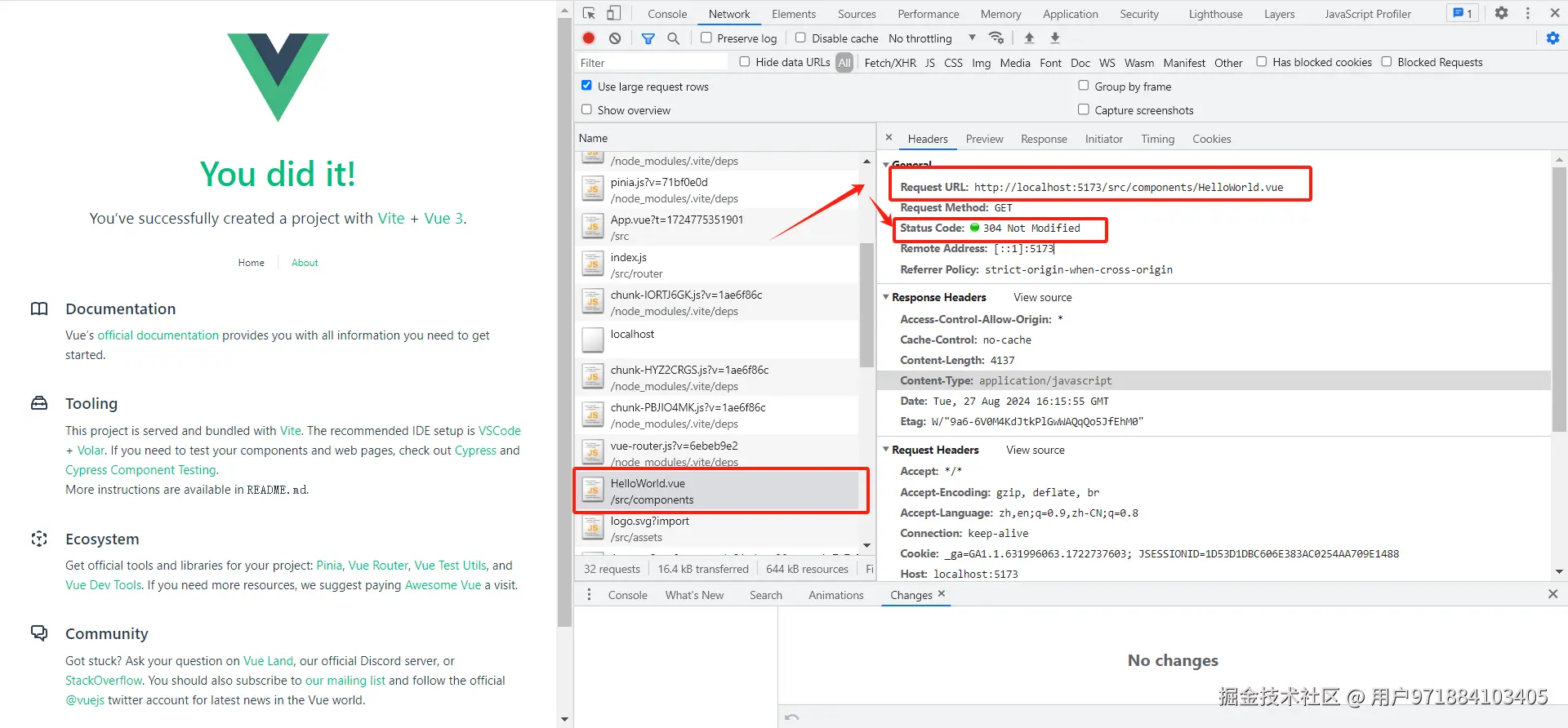Export HAR file download arrow
This screenshot has height=728, width=1568.
[x=1055, y=38]
